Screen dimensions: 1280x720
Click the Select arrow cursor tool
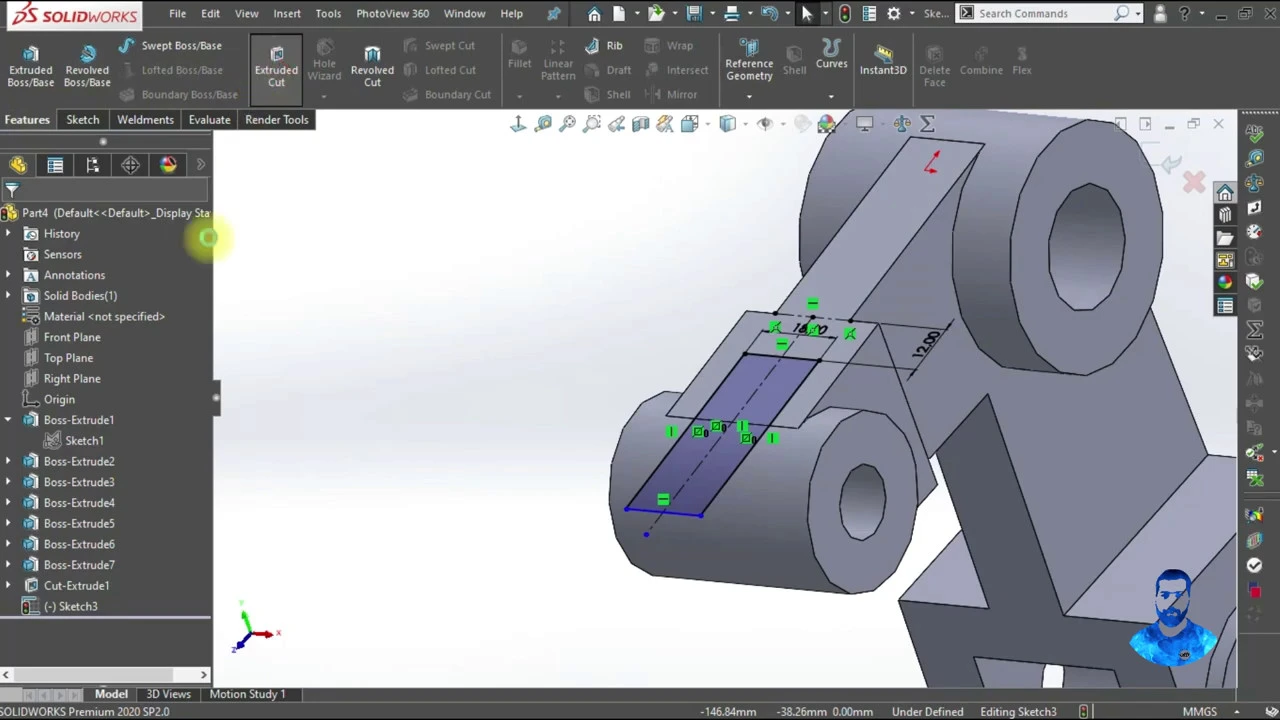point(807,14)
